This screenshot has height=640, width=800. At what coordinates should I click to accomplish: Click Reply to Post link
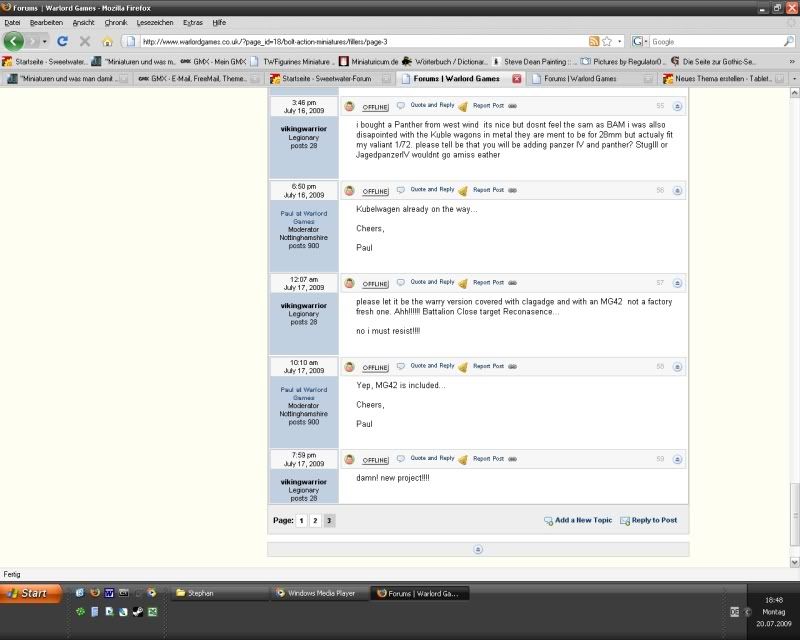654,520
